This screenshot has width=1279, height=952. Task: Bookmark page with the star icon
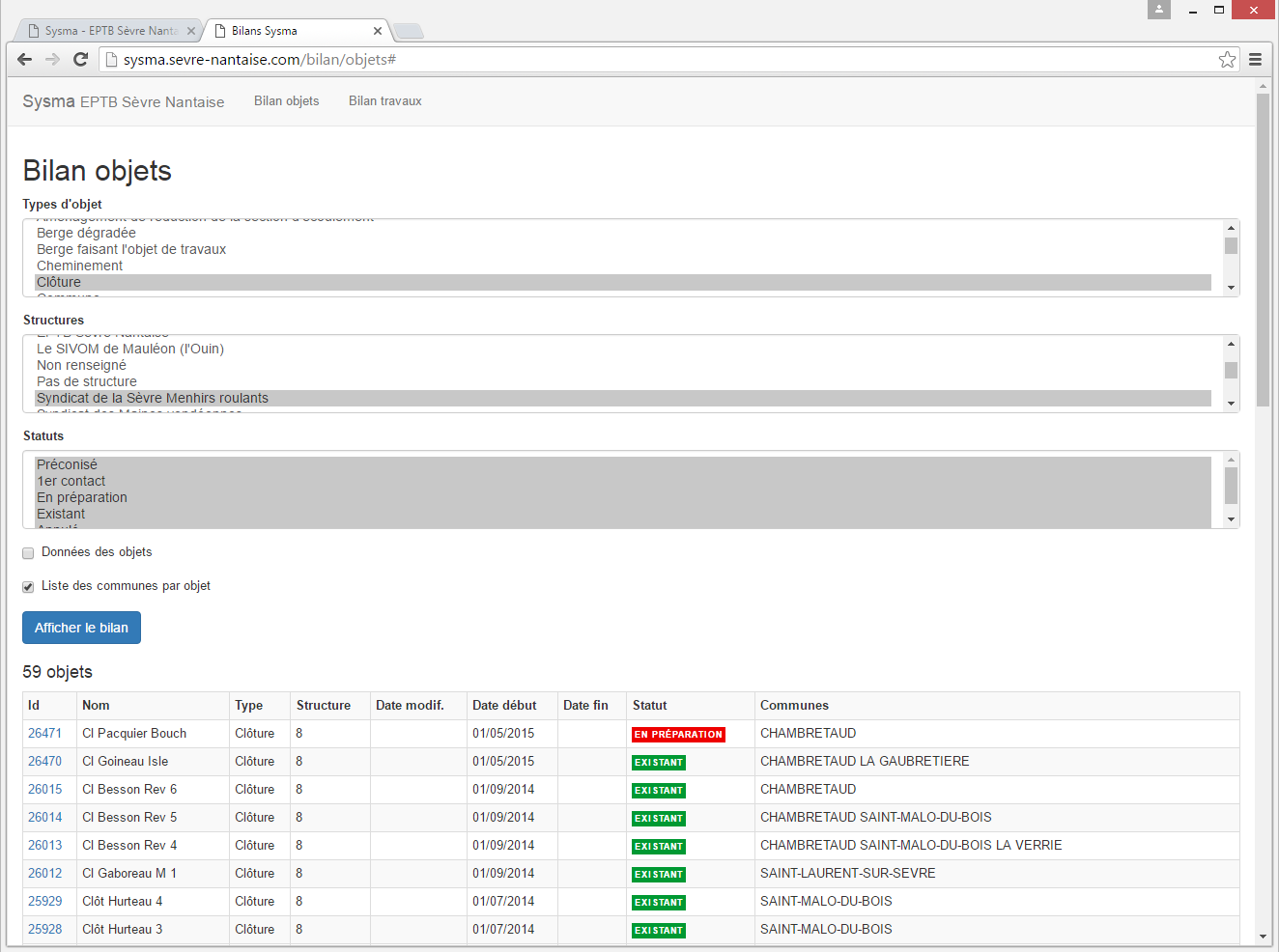[x=1227, y=59]
